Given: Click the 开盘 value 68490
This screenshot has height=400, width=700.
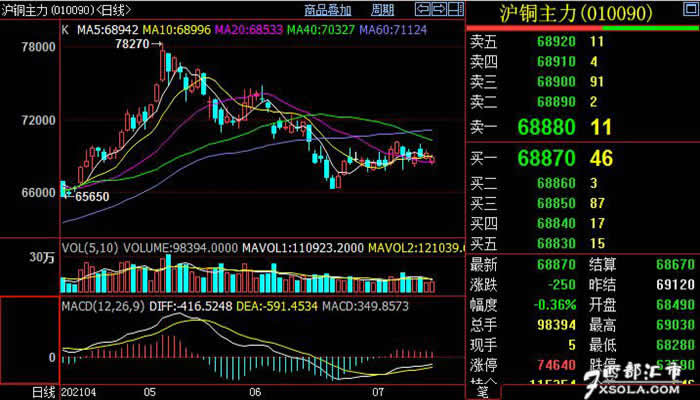Looking at the screenshot, I should [675, 305].
